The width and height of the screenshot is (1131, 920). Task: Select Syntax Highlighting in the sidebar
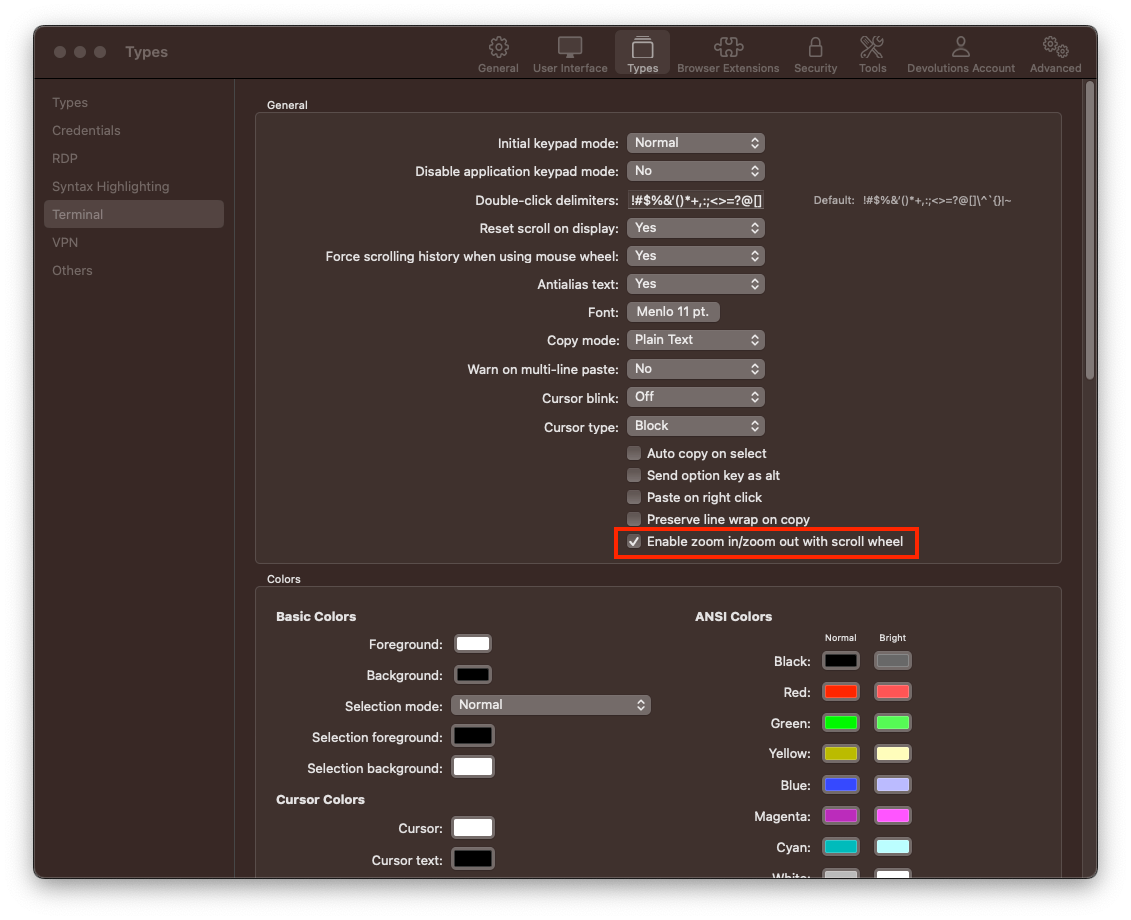pyautogui.click(x=110, y=186)
